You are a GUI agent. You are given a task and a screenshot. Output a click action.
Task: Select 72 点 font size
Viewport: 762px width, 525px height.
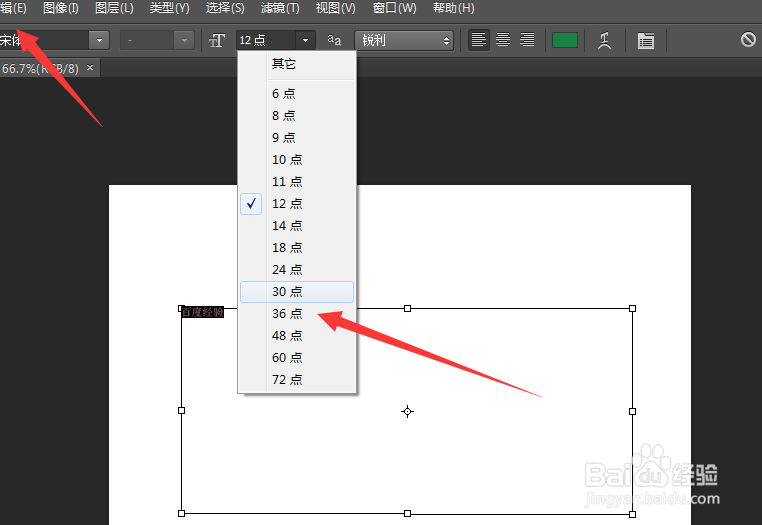click(297, 380)
